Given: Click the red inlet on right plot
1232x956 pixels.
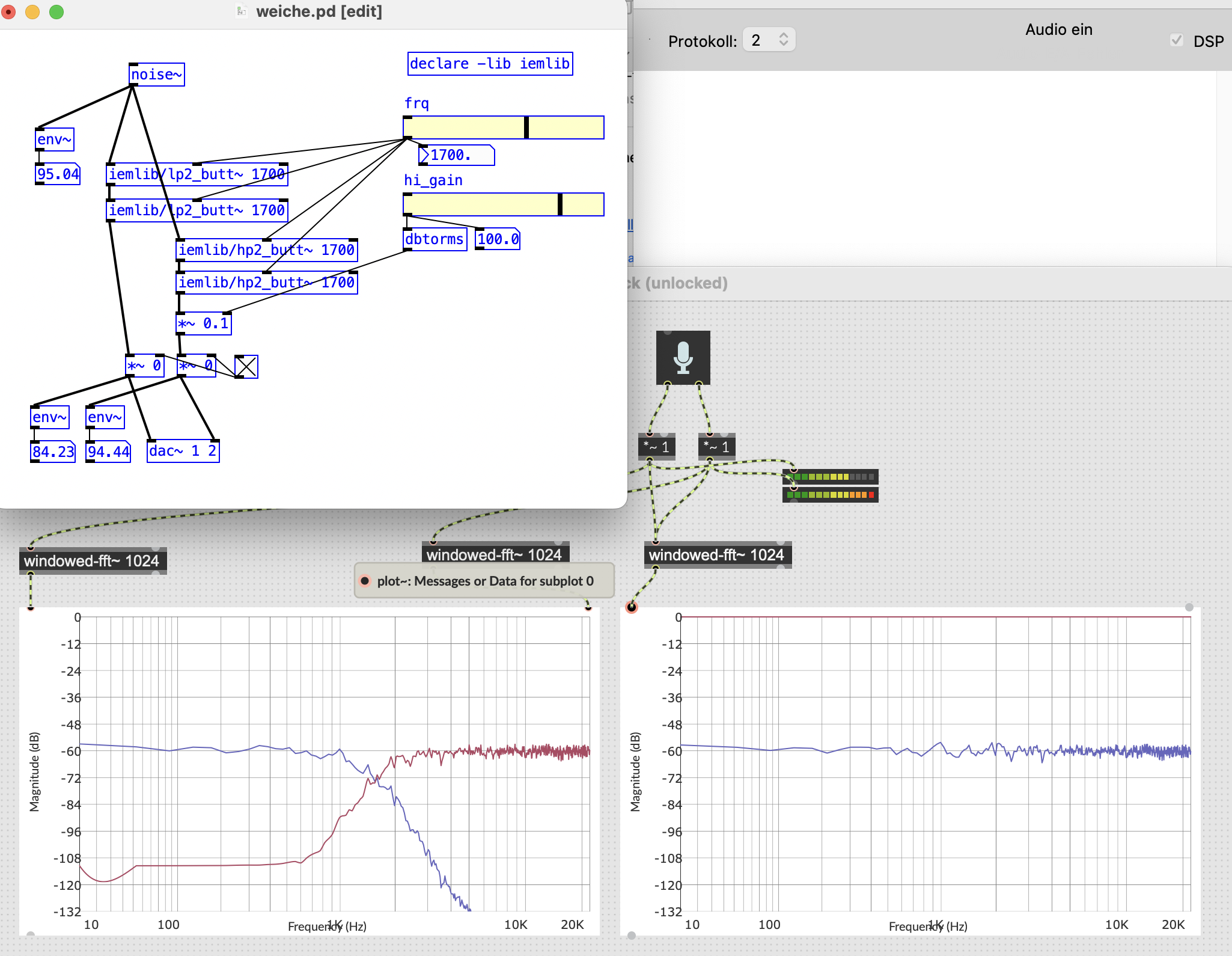Looking at the screenshot, I should 631,607.
